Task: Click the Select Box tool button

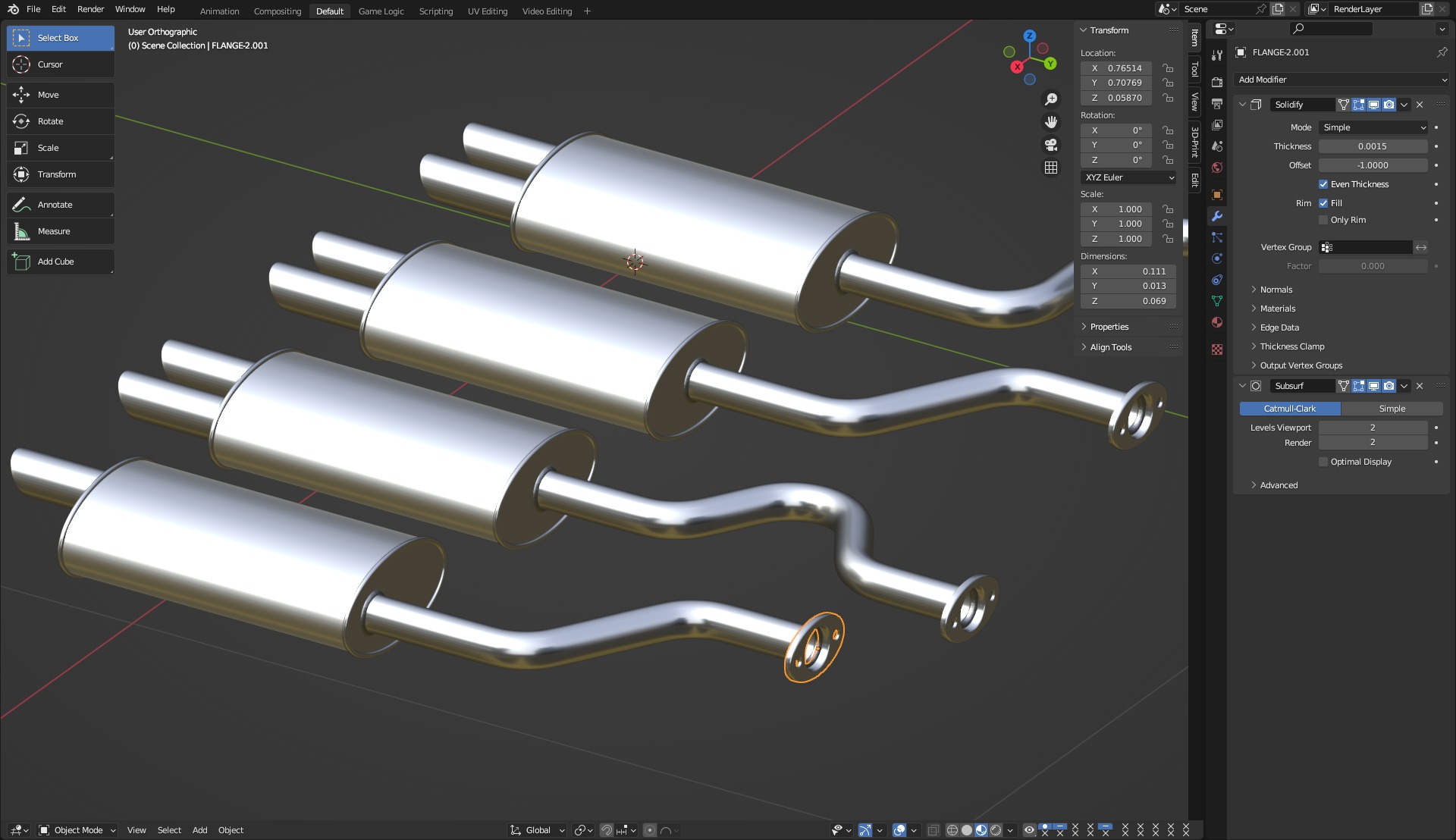Action: 61,38
